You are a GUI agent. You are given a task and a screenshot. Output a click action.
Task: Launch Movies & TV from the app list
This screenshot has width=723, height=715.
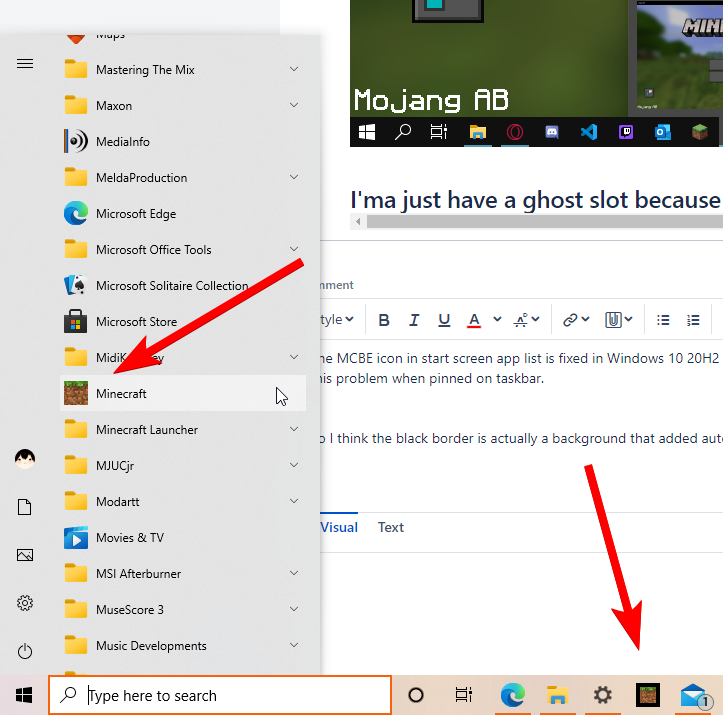129,538
